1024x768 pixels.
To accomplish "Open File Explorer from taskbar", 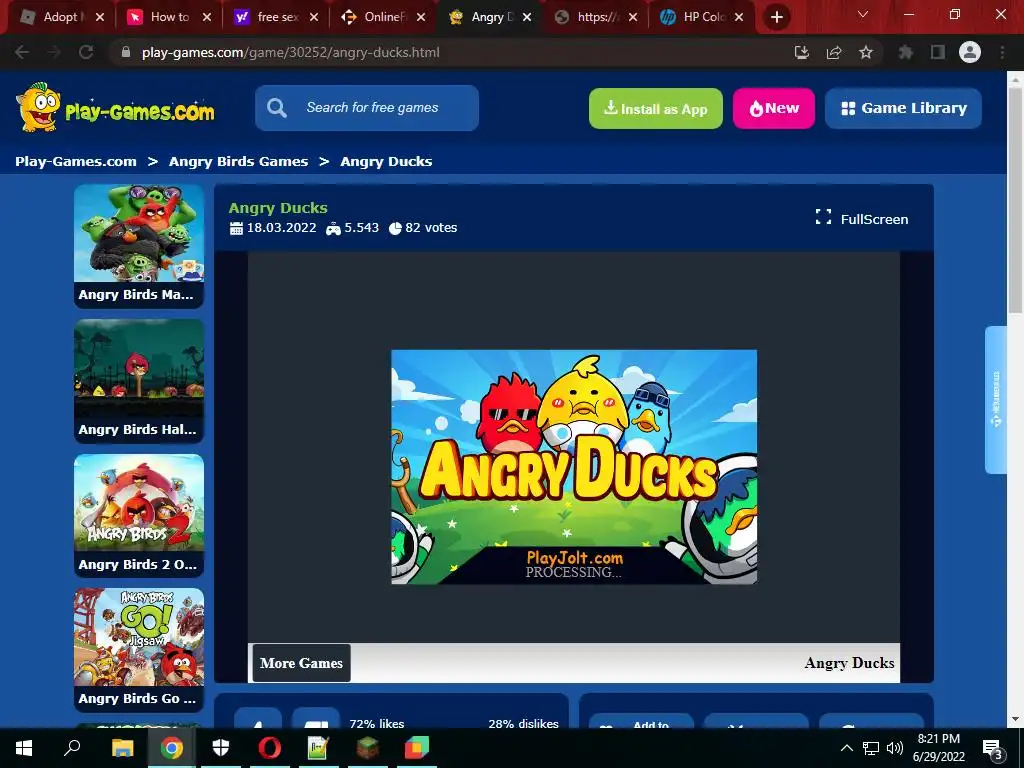I will point(122,748).
